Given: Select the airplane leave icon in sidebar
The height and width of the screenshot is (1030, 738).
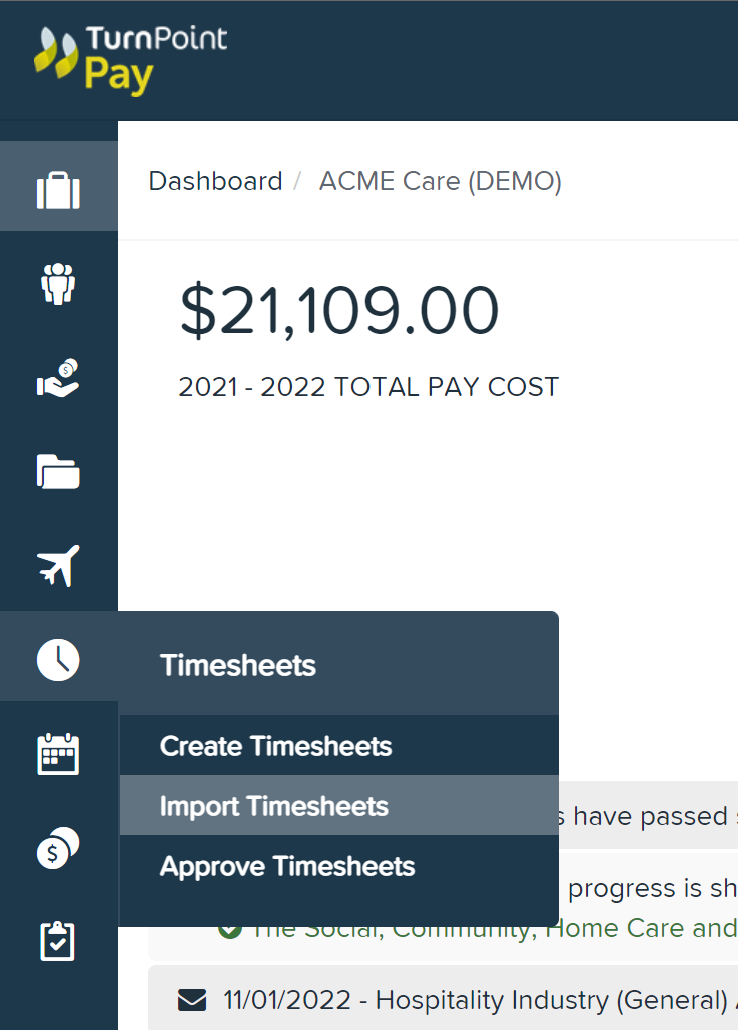Looking at the screenshot, I should (x=57, y=564).
